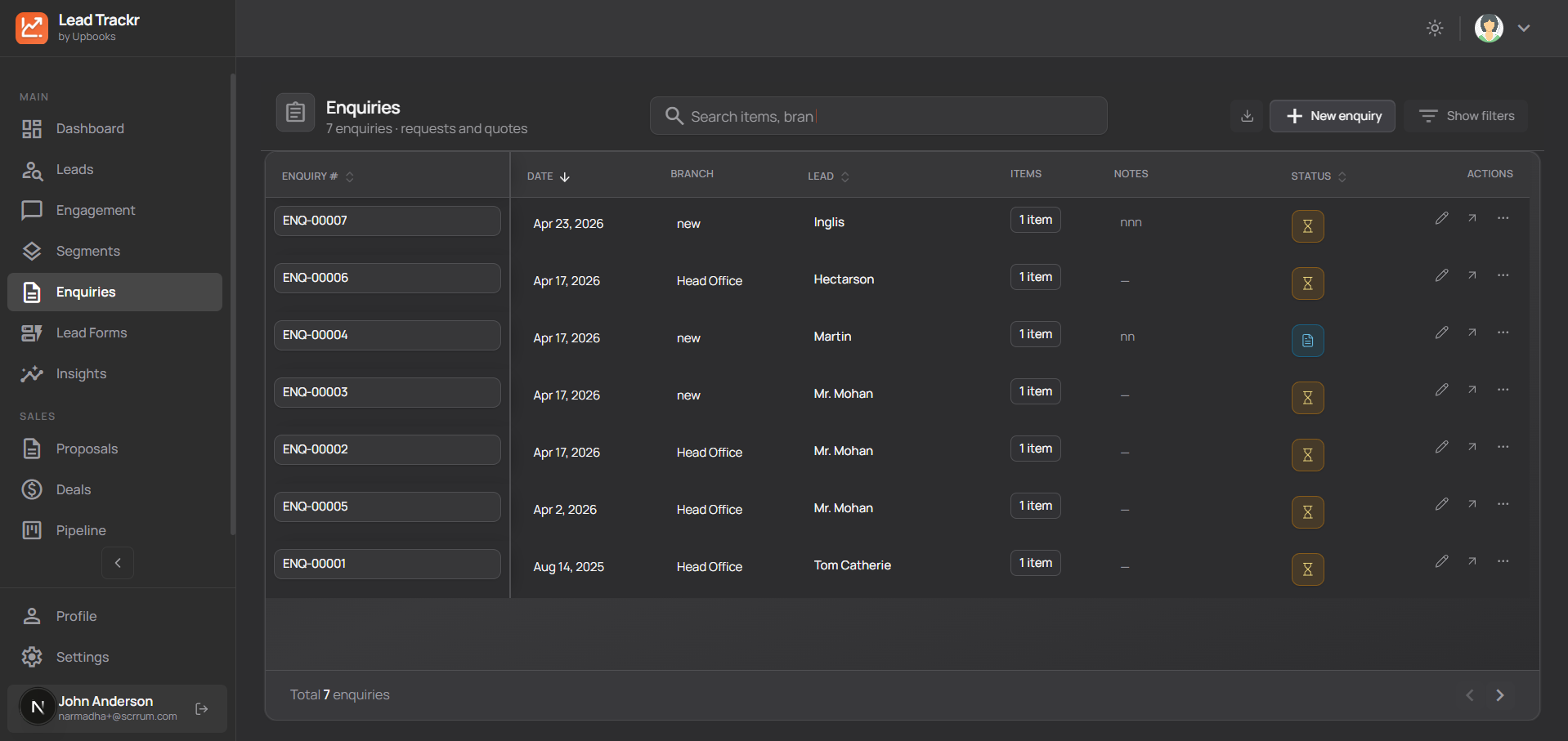Click the logout icon beside John Anderson
Screen dimensions: 1568x741
pos(202,708)
